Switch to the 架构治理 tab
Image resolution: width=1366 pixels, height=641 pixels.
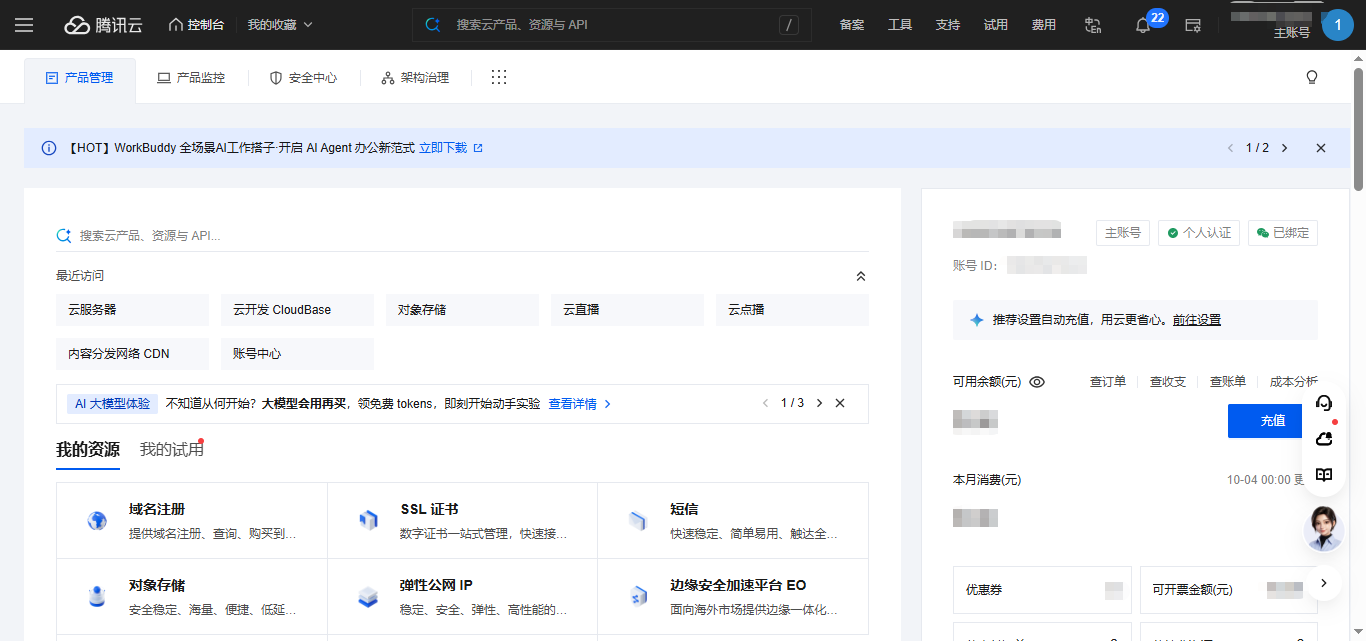click(415, 78)
